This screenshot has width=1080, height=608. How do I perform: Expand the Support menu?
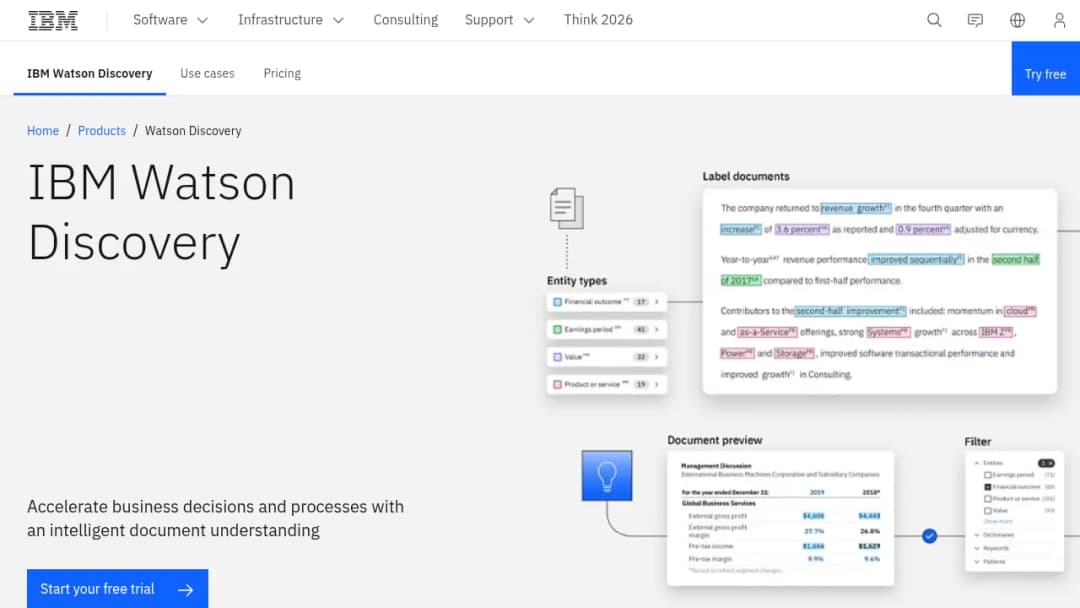[499, 20]
